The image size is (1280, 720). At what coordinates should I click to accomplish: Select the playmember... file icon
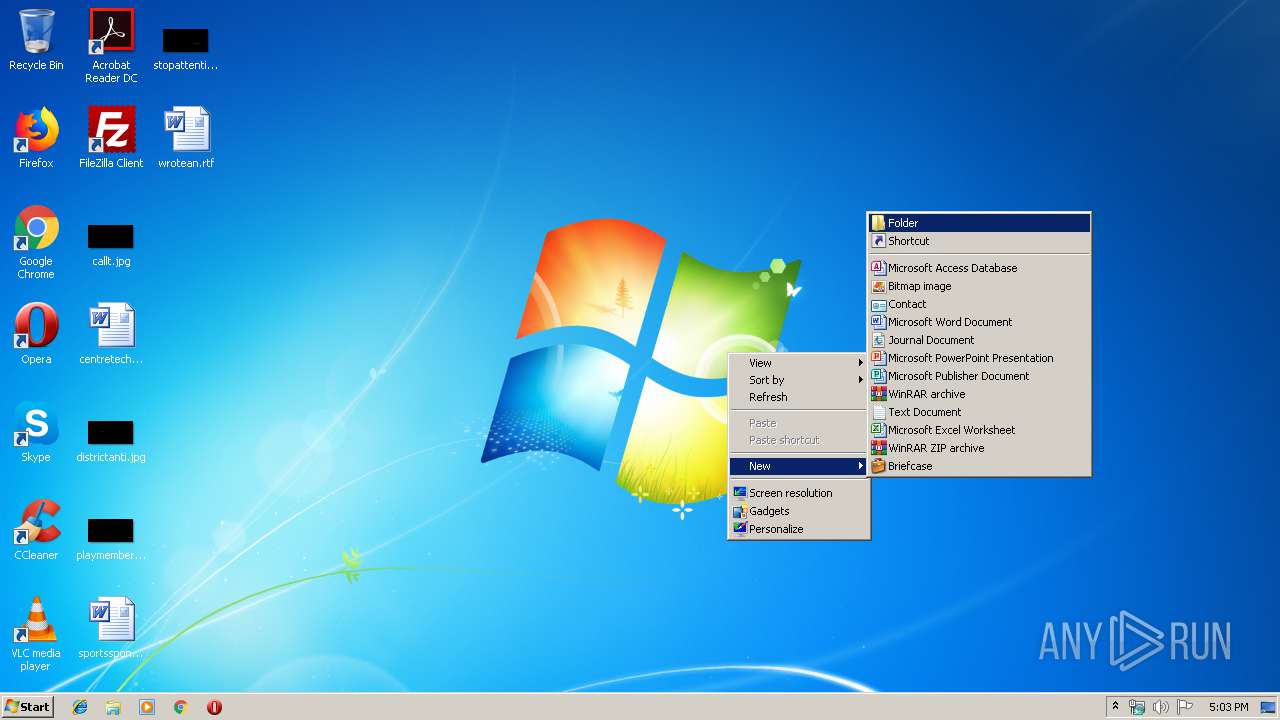pos(111,538)
